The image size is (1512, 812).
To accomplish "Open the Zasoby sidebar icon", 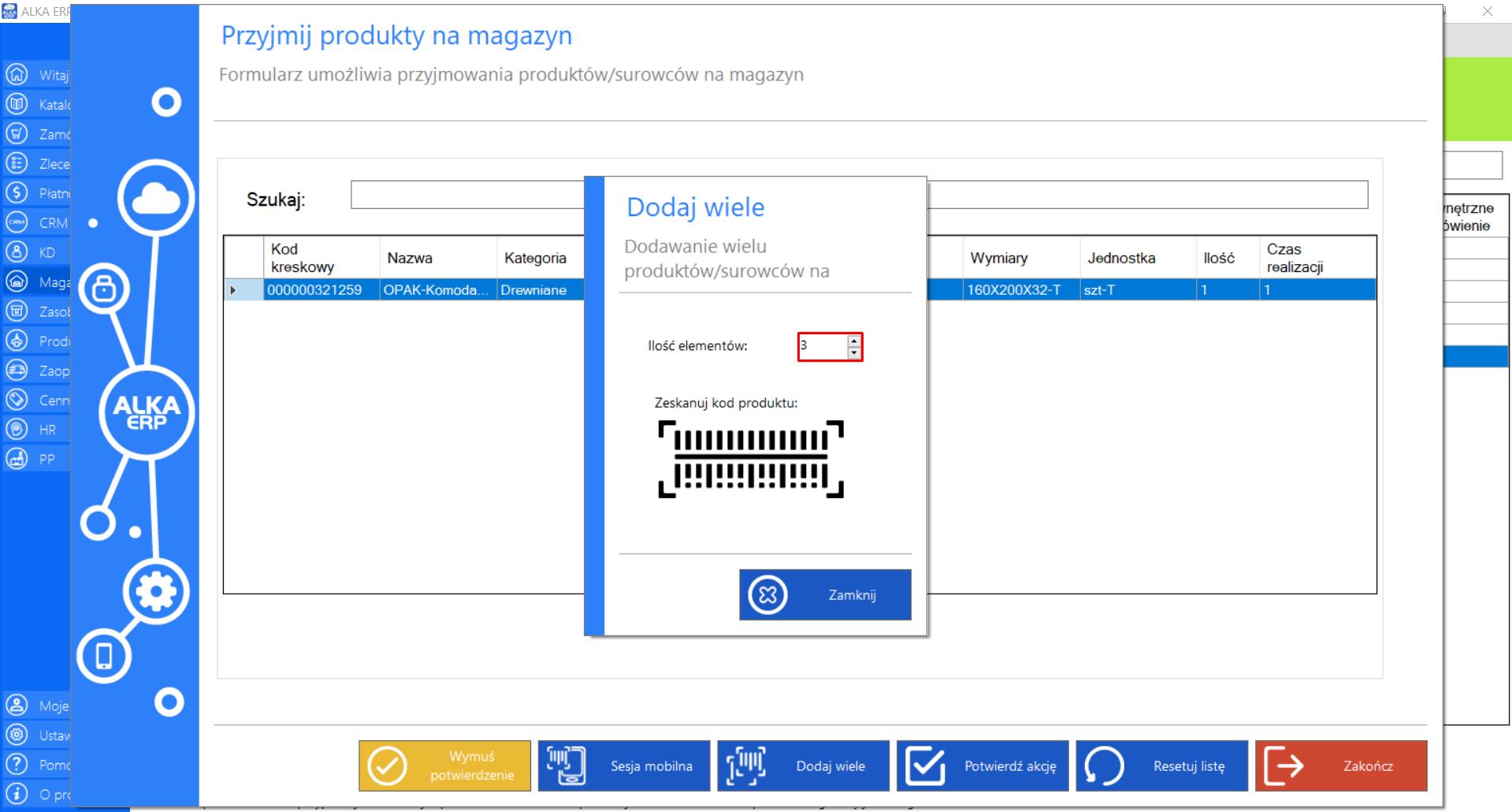I will click(x=17, y=311).
